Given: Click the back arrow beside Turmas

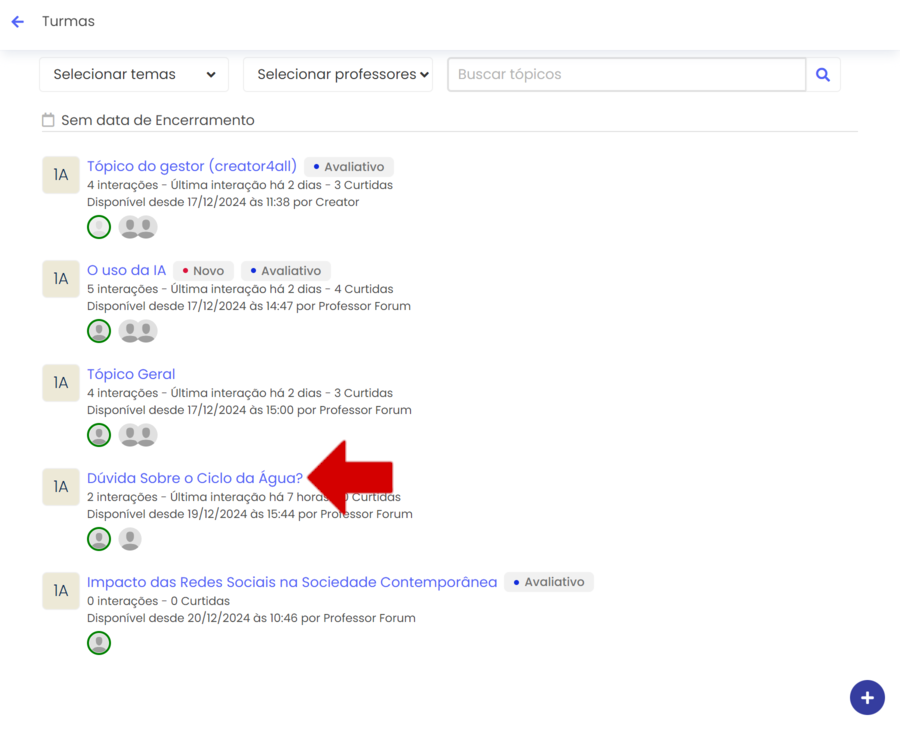Looking at the screenshot, I should (x=18, y=22).
